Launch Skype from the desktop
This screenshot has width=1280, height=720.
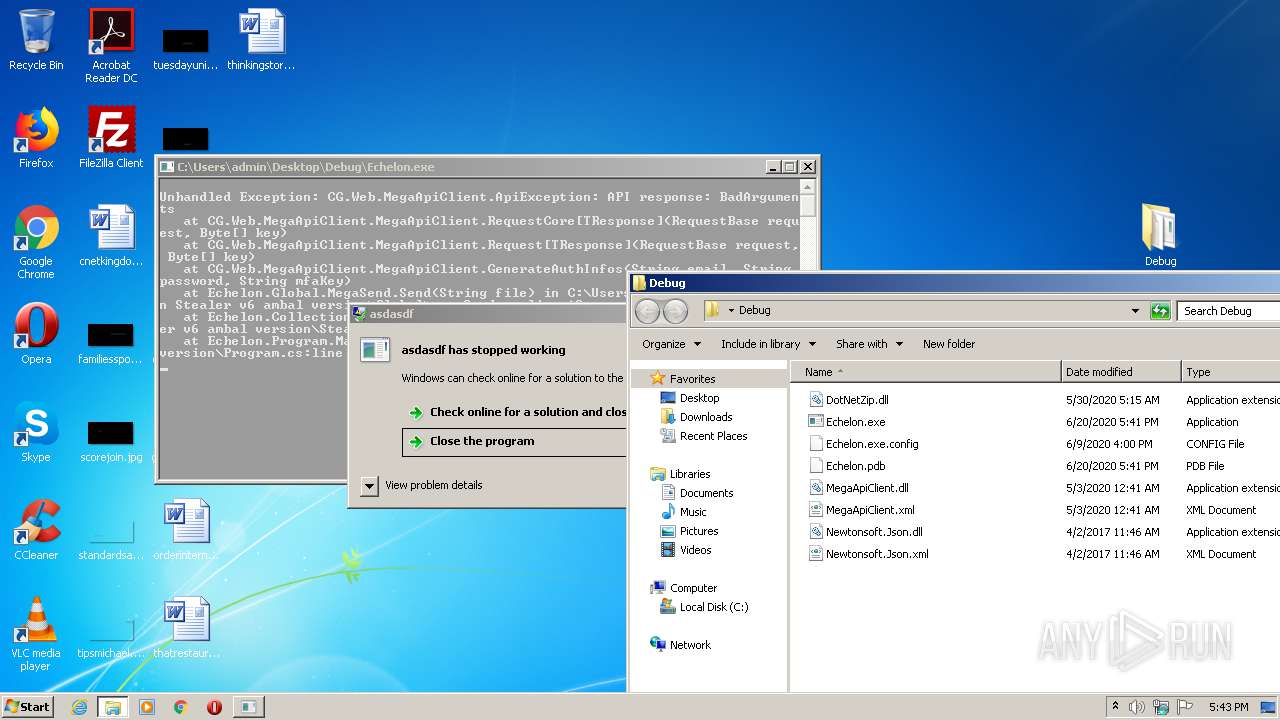pyautogui.click(x=36, y=432)
